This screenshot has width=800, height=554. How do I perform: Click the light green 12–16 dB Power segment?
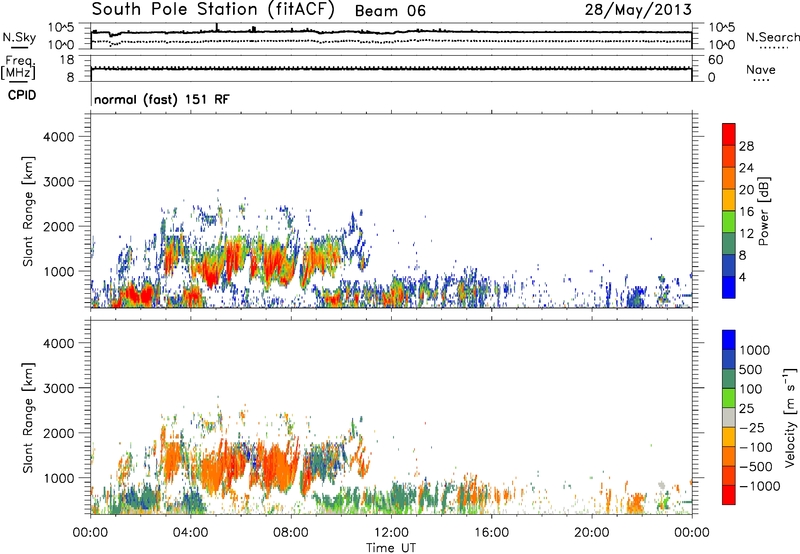pos(729,221)
